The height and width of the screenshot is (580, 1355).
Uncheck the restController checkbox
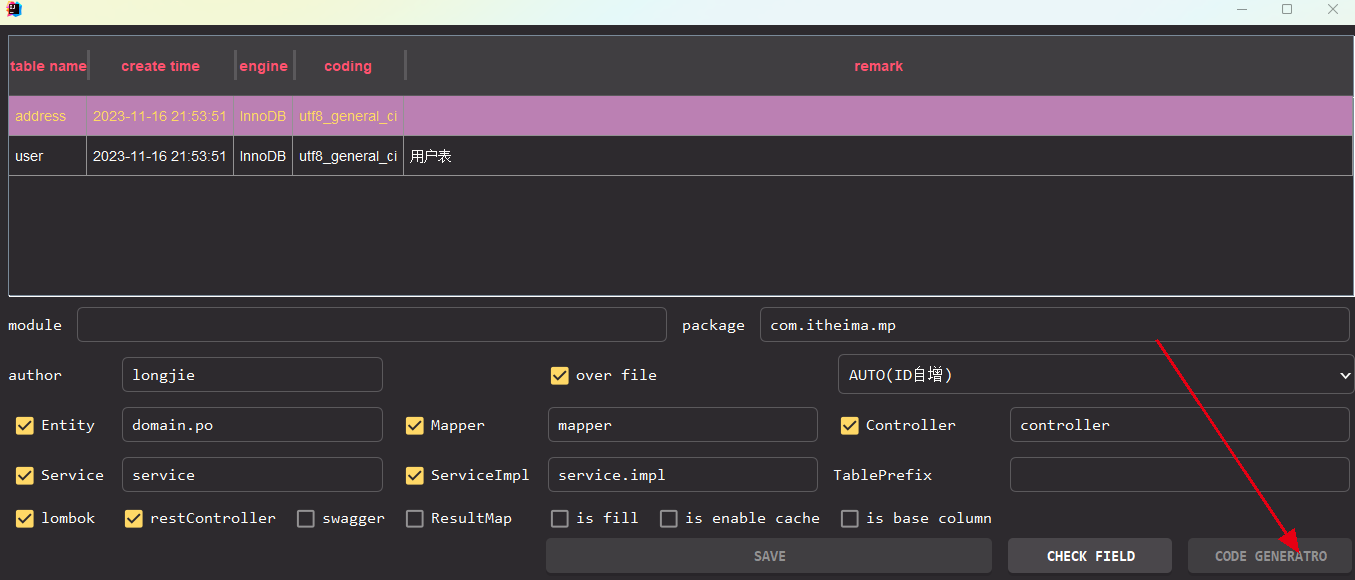pos(134,519)
